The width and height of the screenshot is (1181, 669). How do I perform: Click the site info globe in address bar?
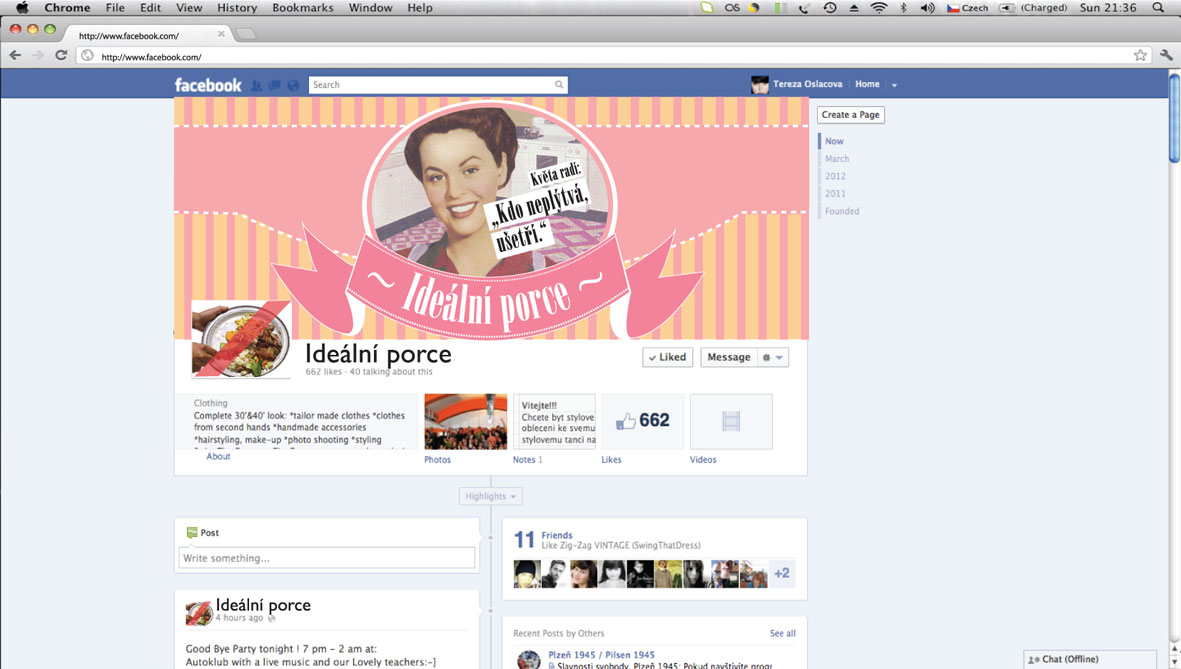click(x=87, y=56)
